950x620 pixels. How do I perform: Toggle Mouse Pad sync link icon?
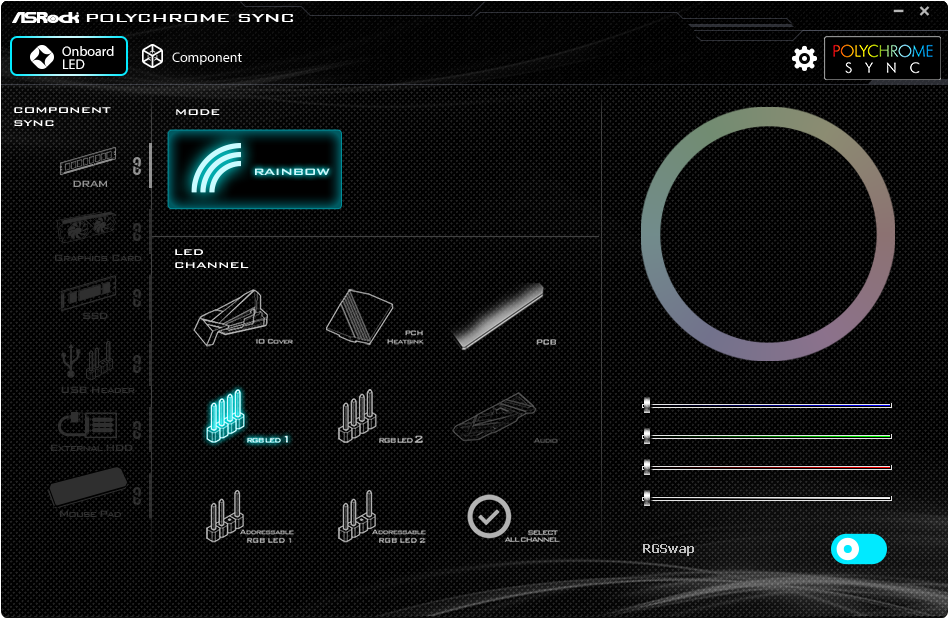point(137,496)
